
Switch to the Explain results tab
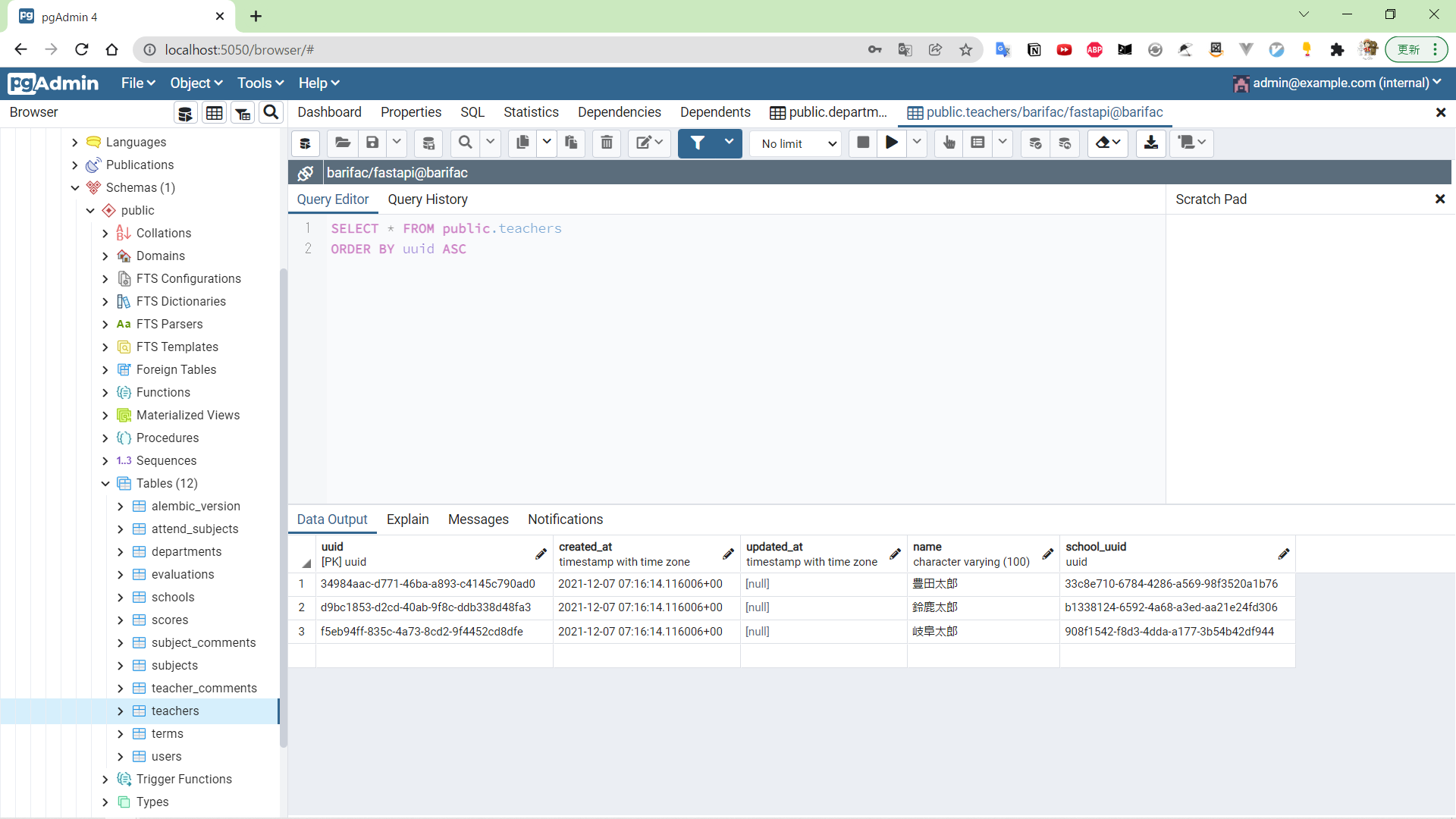[x=408, y=519]
